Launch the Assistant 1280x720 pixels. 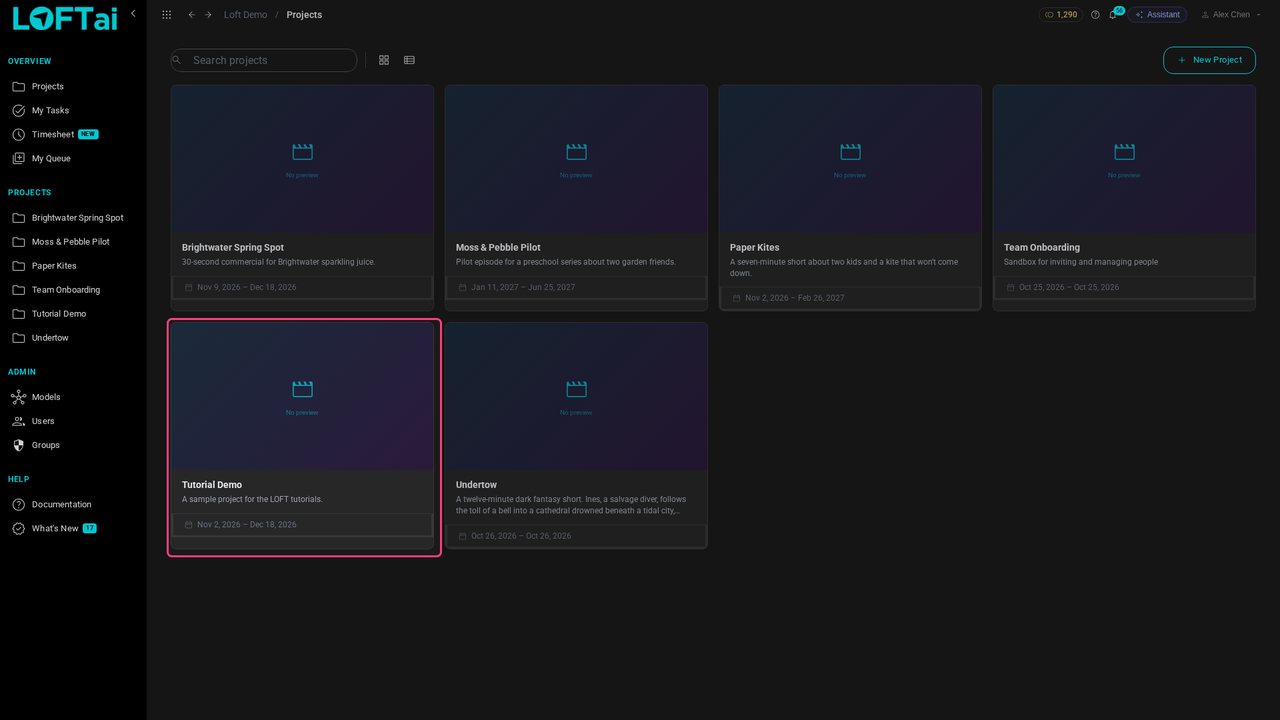(1157, 15)
